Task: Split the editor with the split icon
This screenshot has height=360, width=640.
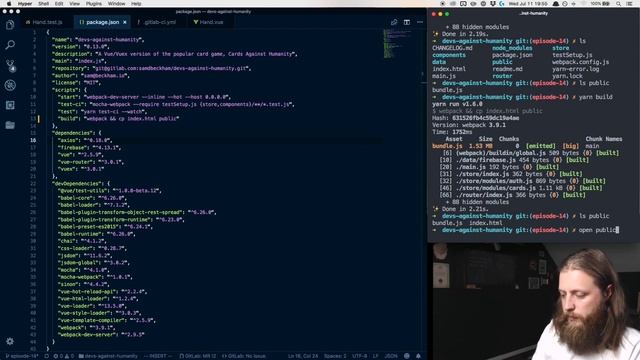Action: [x=407, y=22]
